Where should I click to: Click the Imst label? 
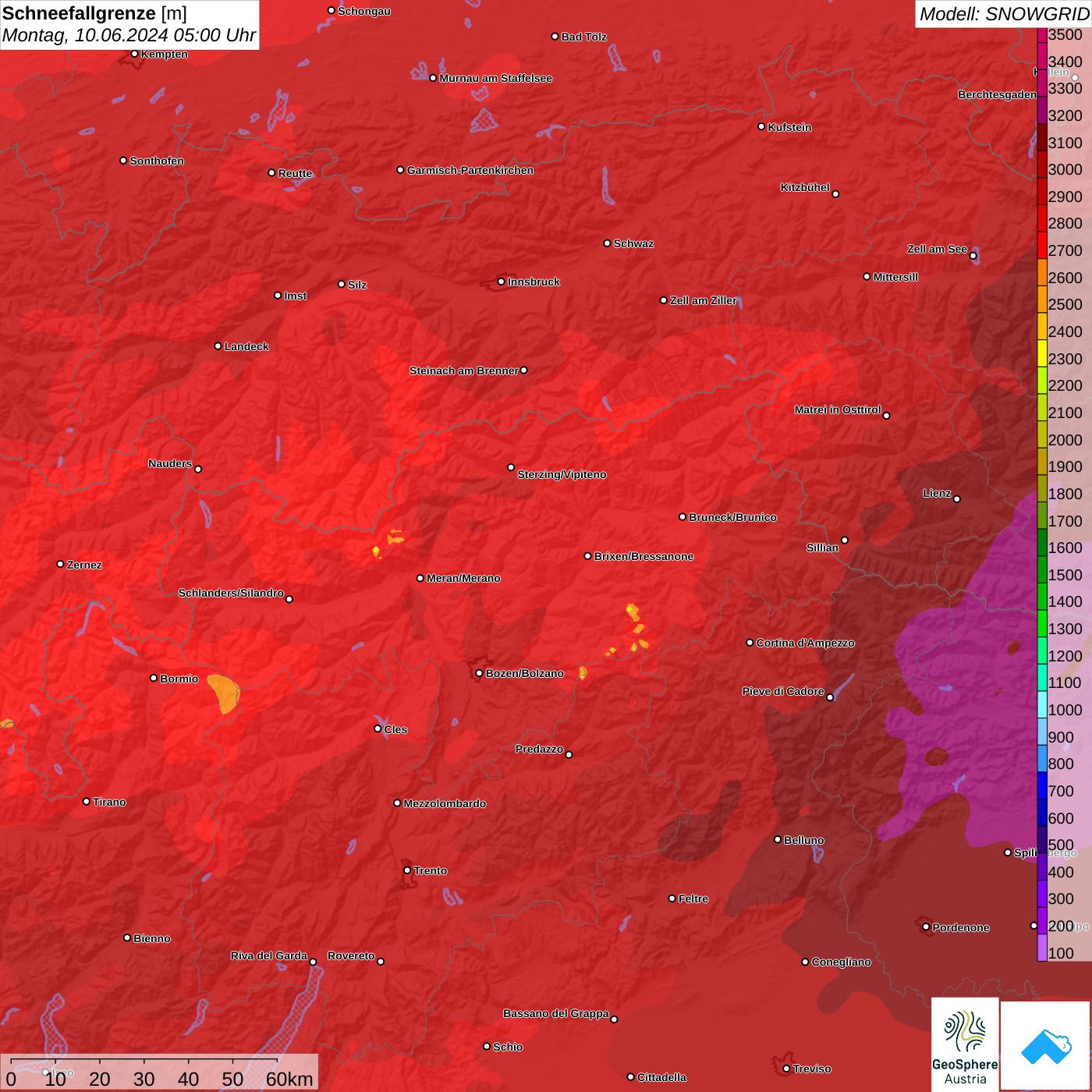(x=296, y=296)
